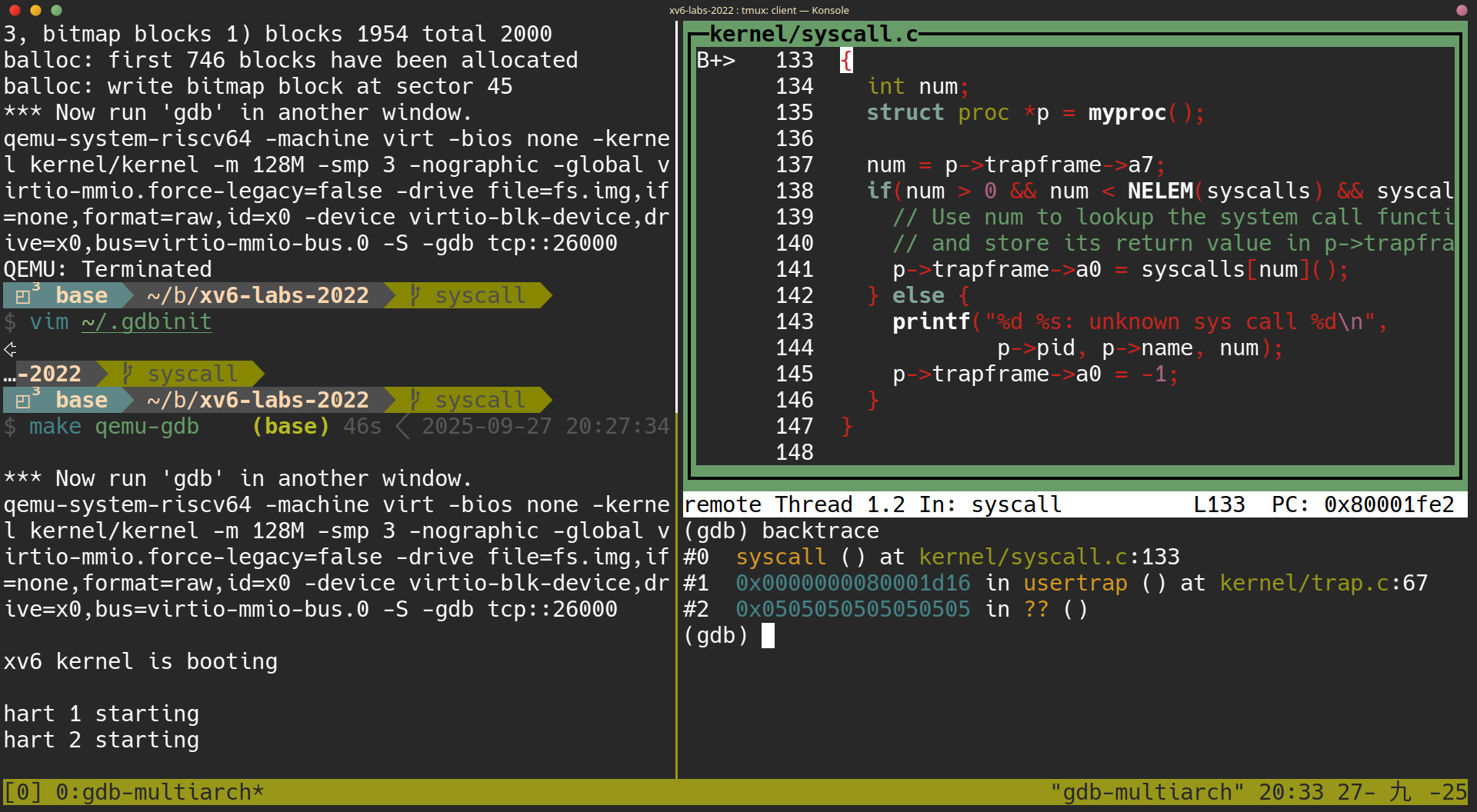Click the (base) conda environment indicator

(x=290, y=426)
